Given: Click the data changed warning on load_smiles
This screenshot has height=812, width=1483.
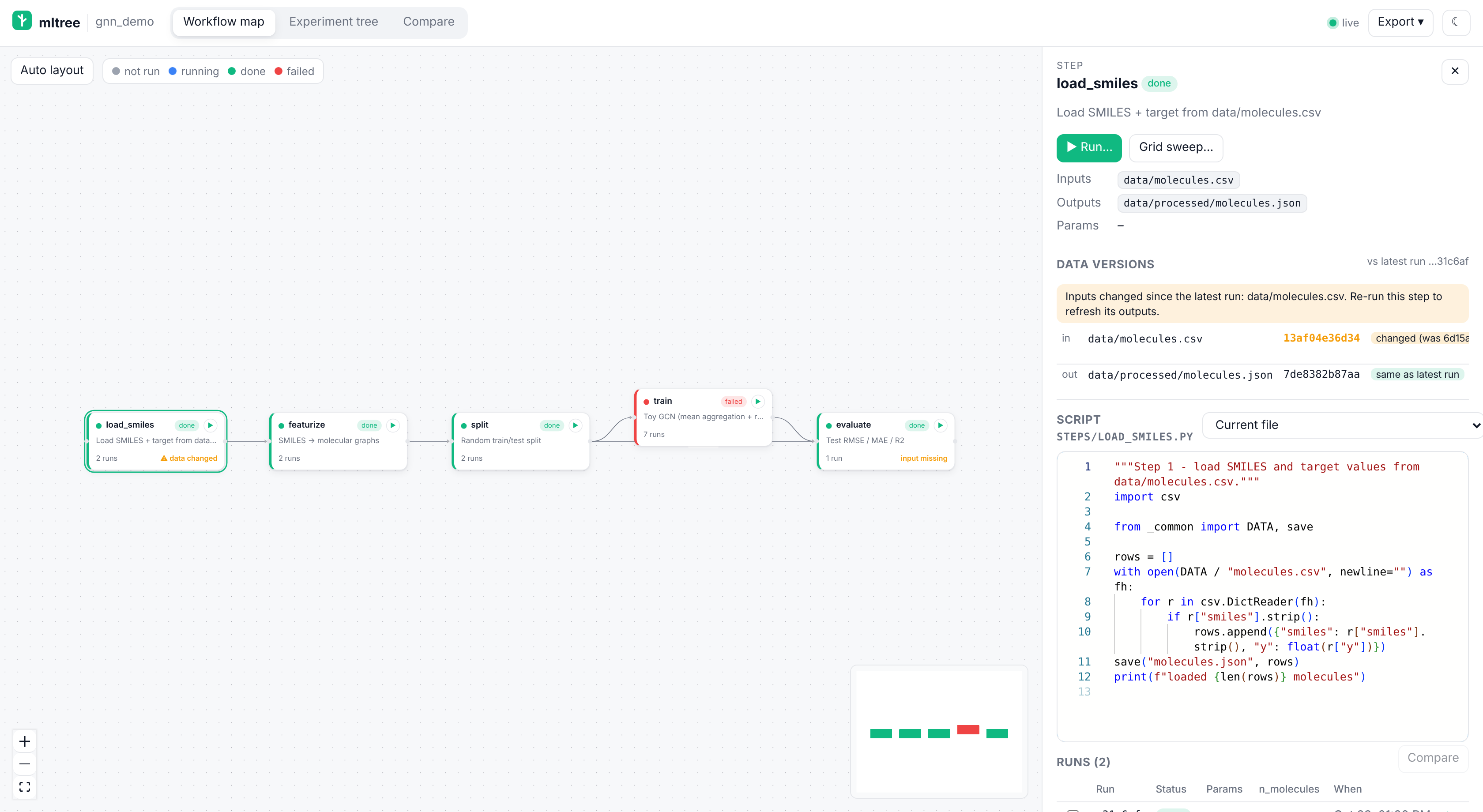Looking at the screenshot, I should pyautogui.click(x=189, y=458).
